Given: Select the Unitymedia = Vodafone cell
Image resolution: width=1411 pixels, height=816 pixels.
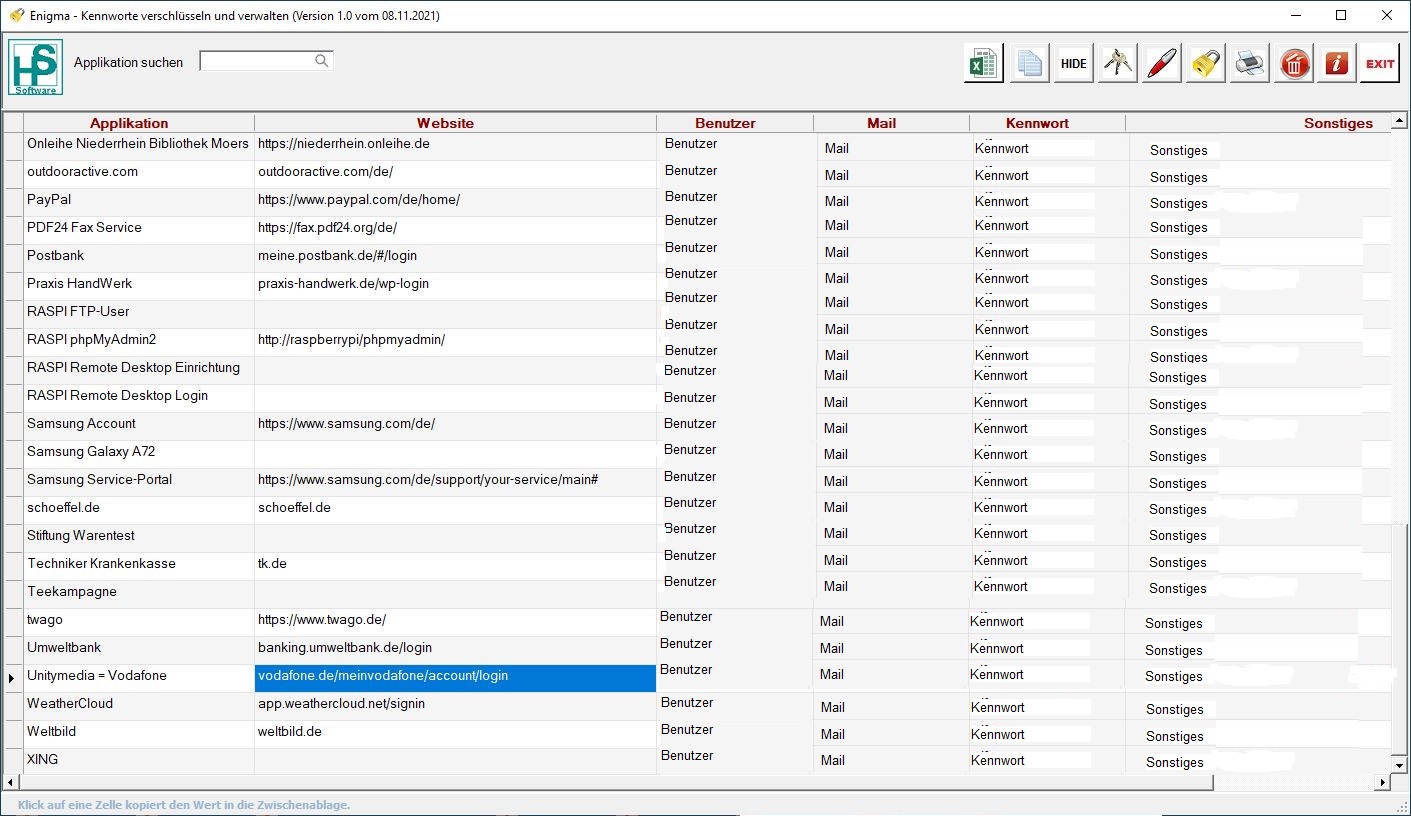Looking at the screenshot, I should point(139,678).
